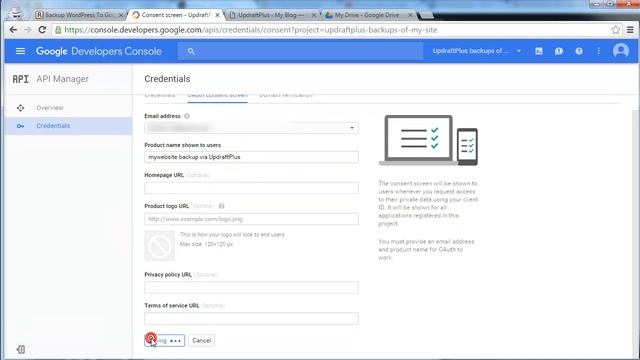Switch to the Domain verification tab

(286, 95)
